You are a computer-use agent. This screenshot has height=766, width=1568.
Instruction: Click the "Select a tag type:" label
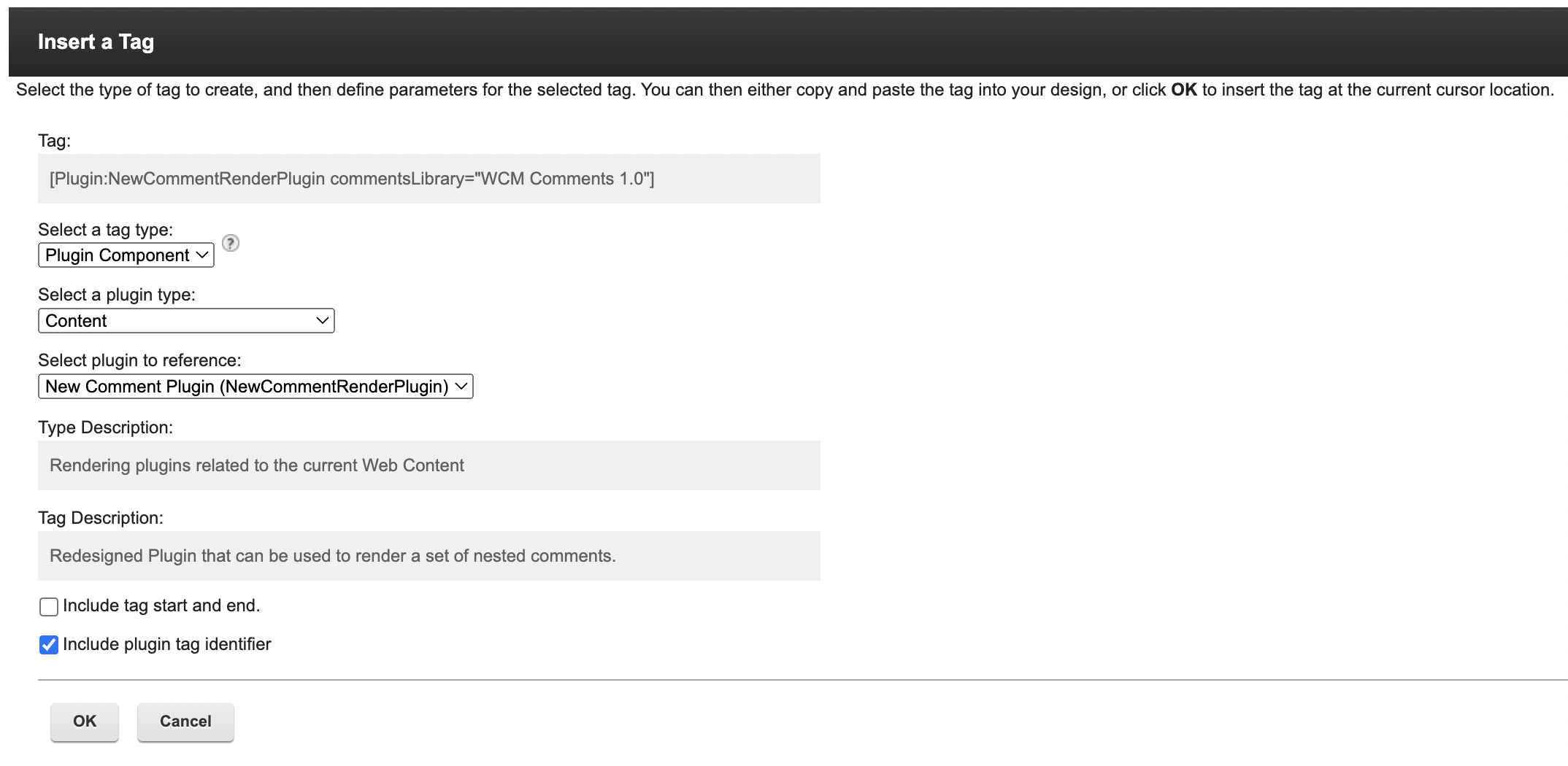click(105, 230)
